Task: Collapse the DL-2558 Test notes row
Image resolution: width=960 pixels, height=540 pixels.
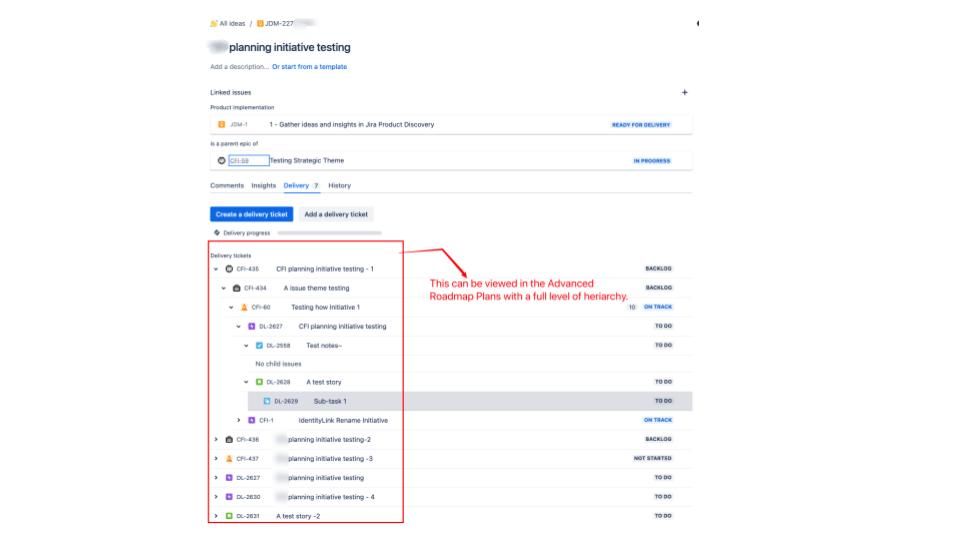Action: [246, 345]
